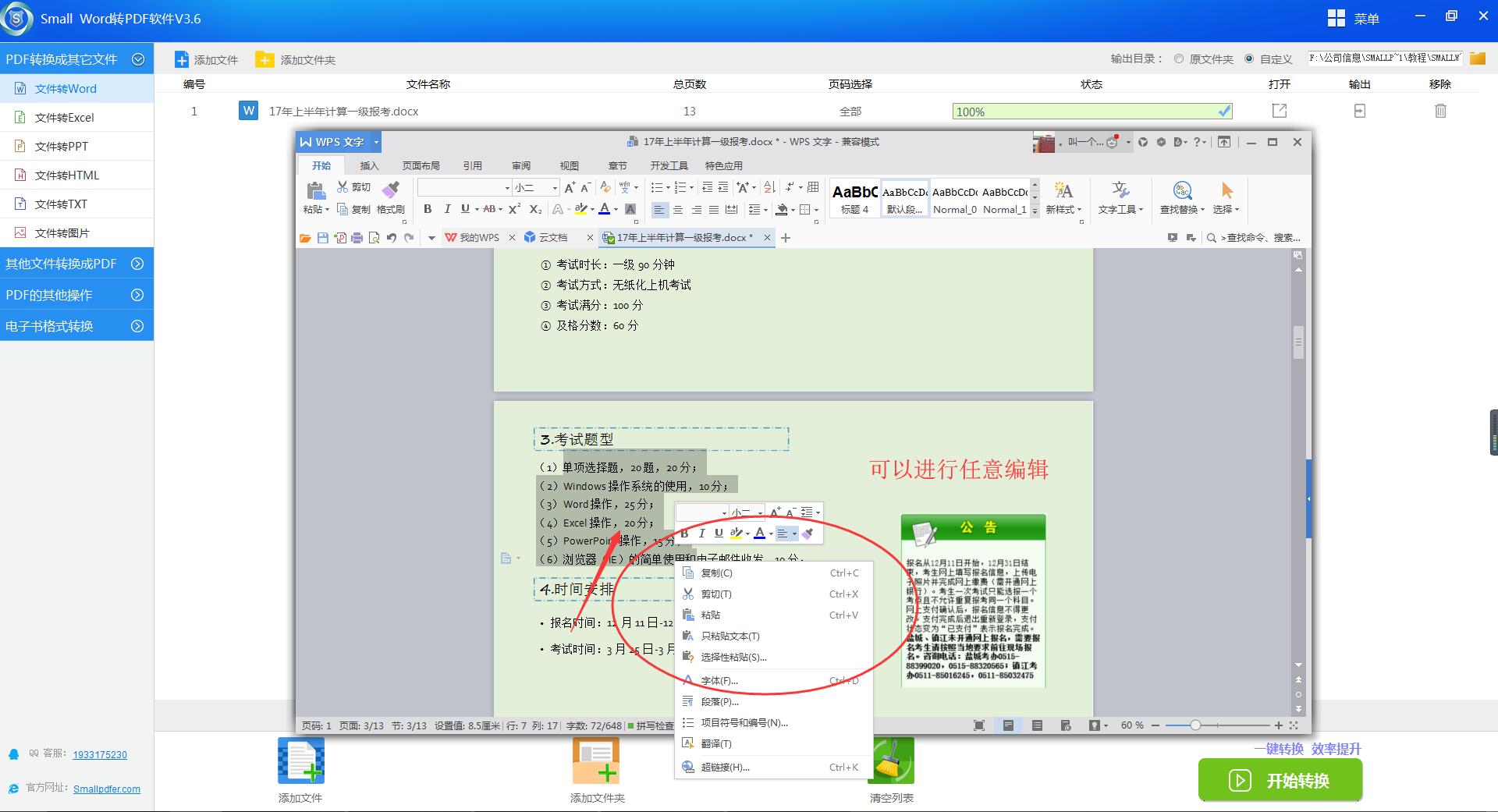Click the font color A swatch in ribbon
This screenshot has height=812, width=1498.
coord(604,209)
